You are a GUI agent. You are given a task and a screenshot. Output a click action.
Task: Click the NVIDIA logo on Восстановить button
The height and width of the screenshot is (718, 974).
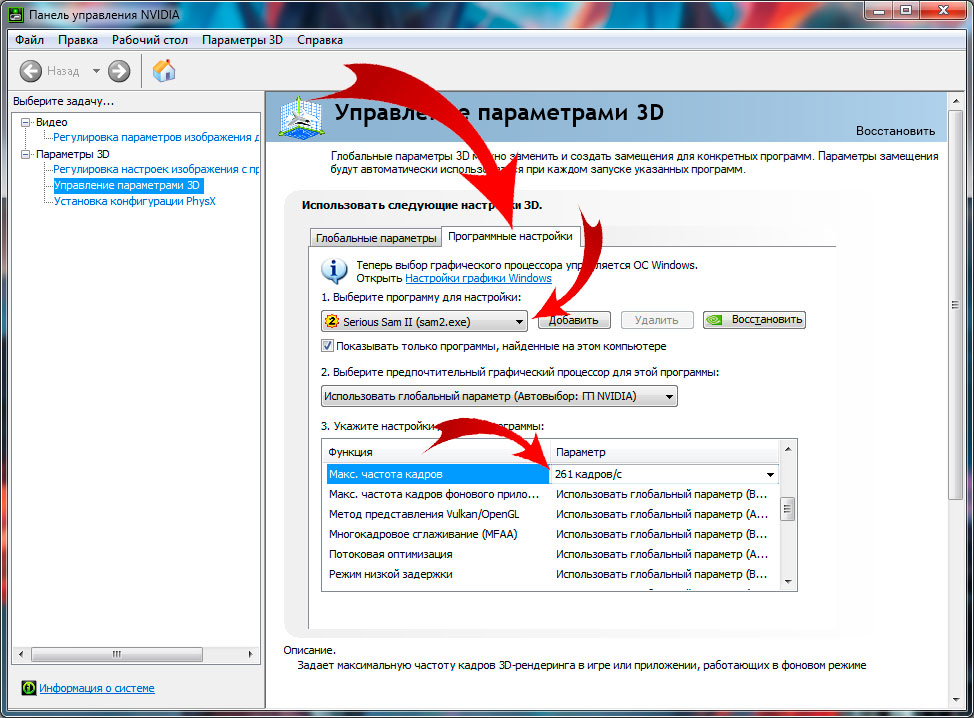716,320
